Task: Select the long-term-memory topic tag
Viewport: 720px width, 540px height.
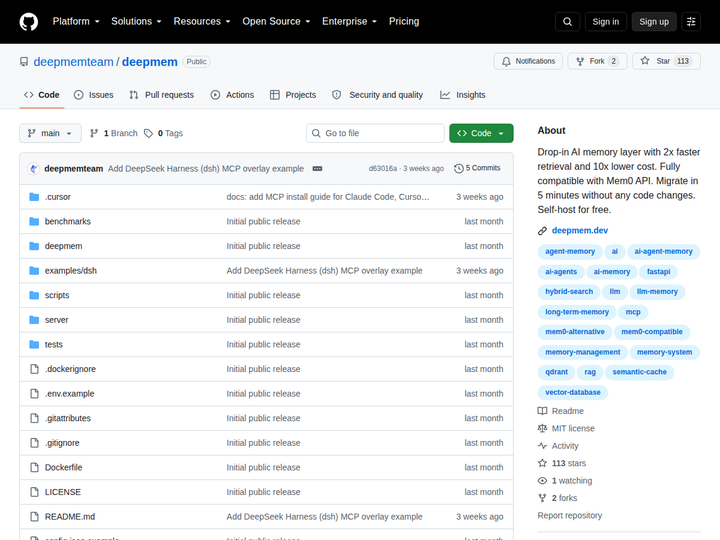Action: coord(577,312)
